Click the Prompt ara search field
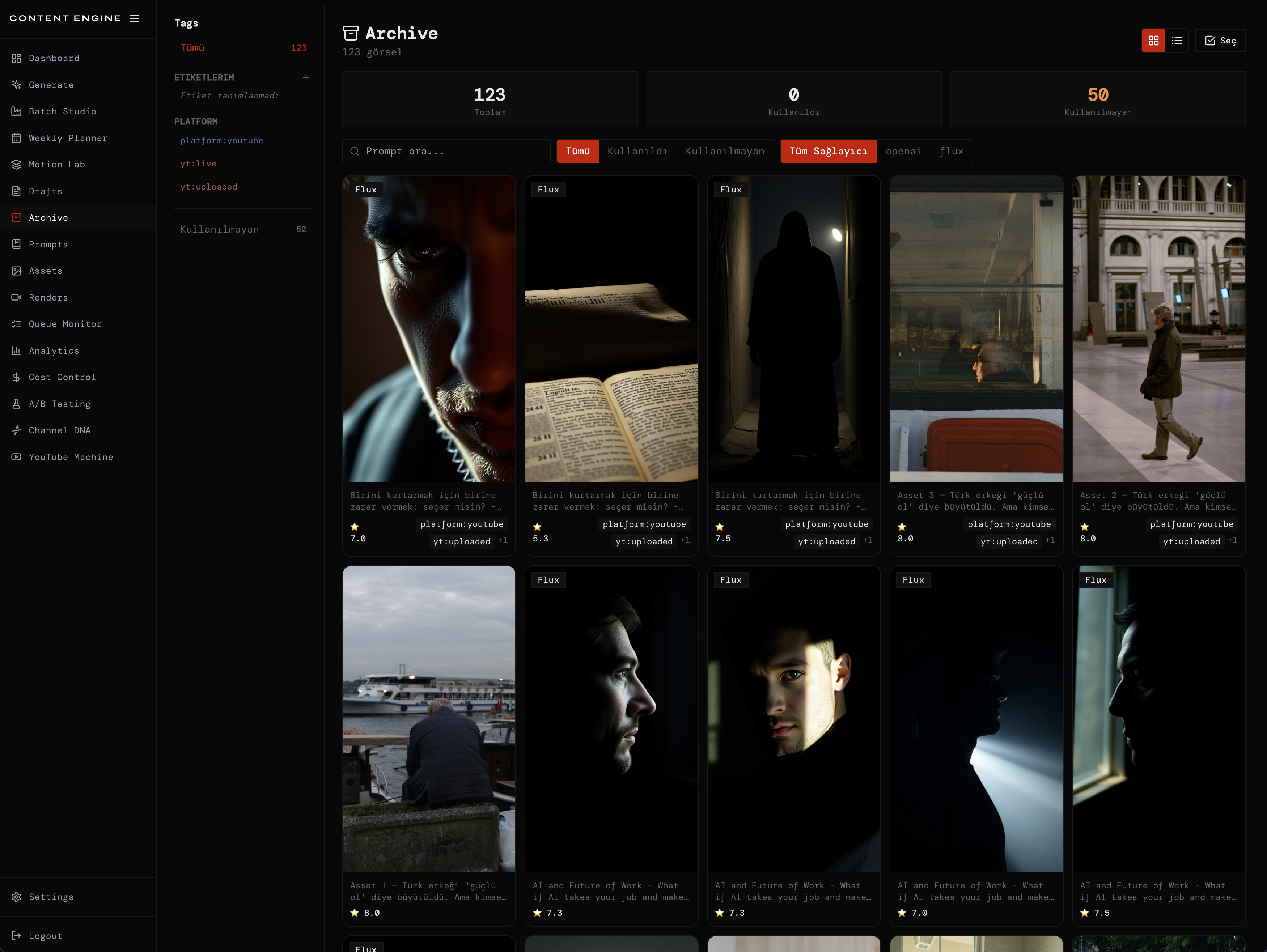Screen dimensions: 1267x952 (x=453, y=151)
